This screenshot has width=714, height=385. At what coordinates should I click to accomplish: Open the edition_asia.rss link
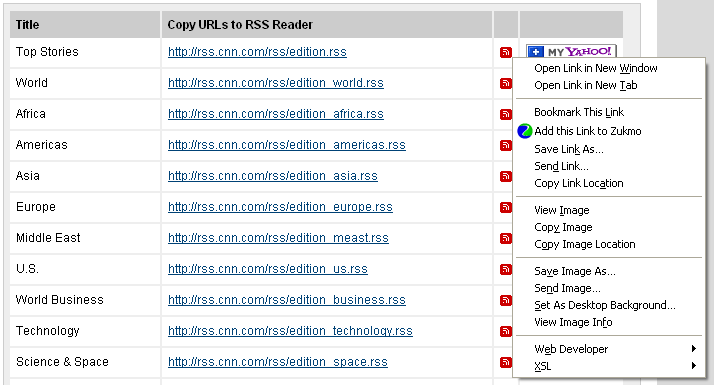[x=273, y=176]
